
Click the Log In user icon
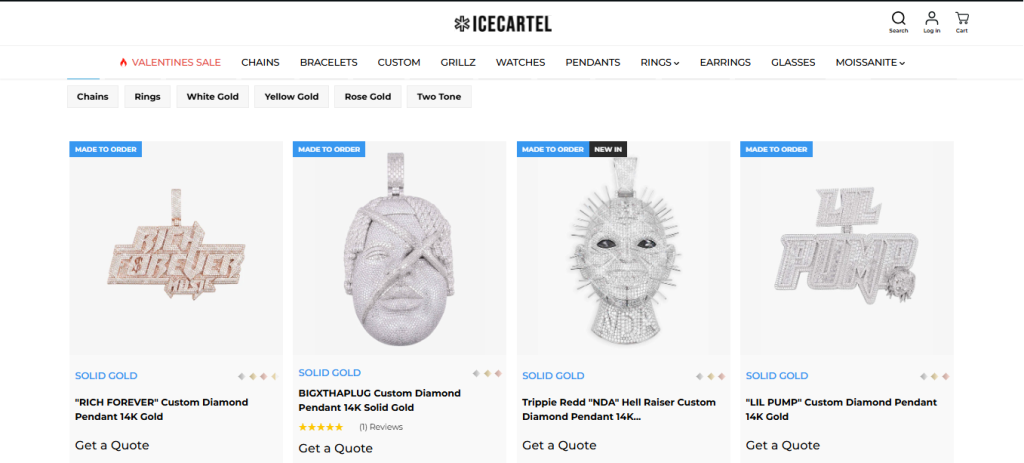pos(931,19)
